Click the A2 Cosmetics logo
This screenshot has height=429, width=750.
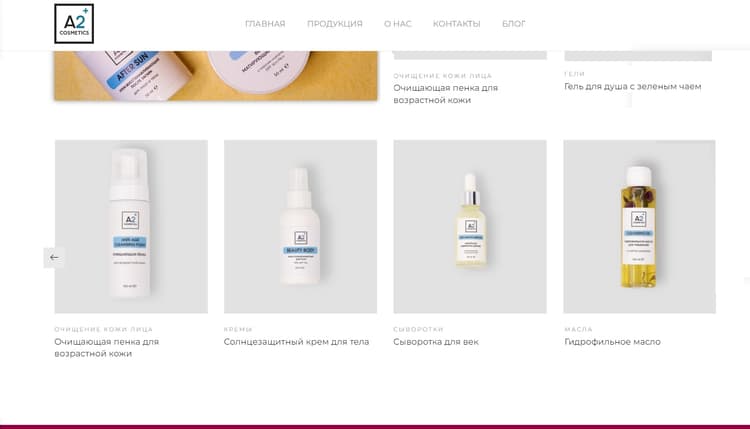[74, 24]
